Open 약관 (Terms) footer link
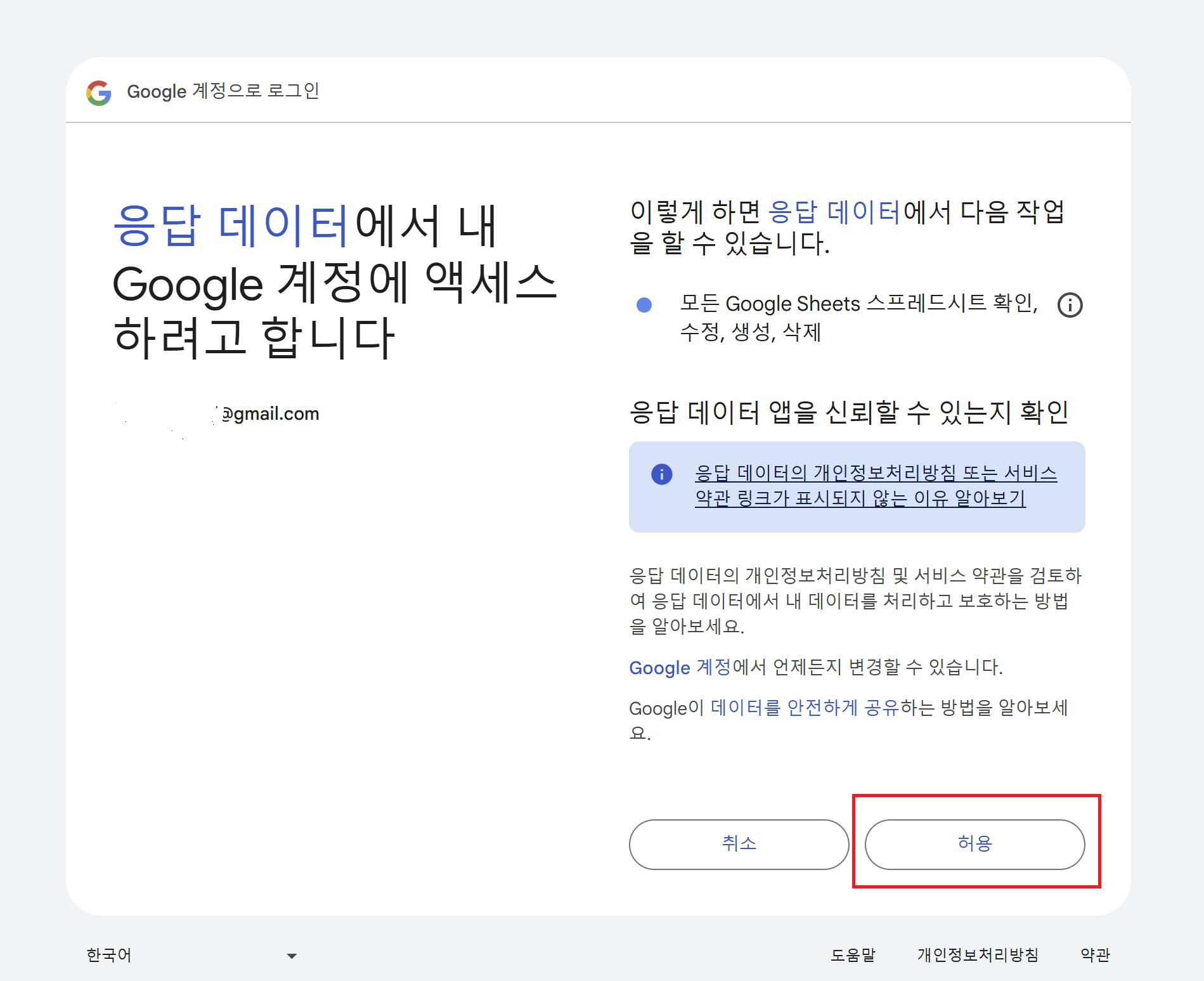Image resolution: width=1204 pixels, height=981 pixels. pos(1095,955)
